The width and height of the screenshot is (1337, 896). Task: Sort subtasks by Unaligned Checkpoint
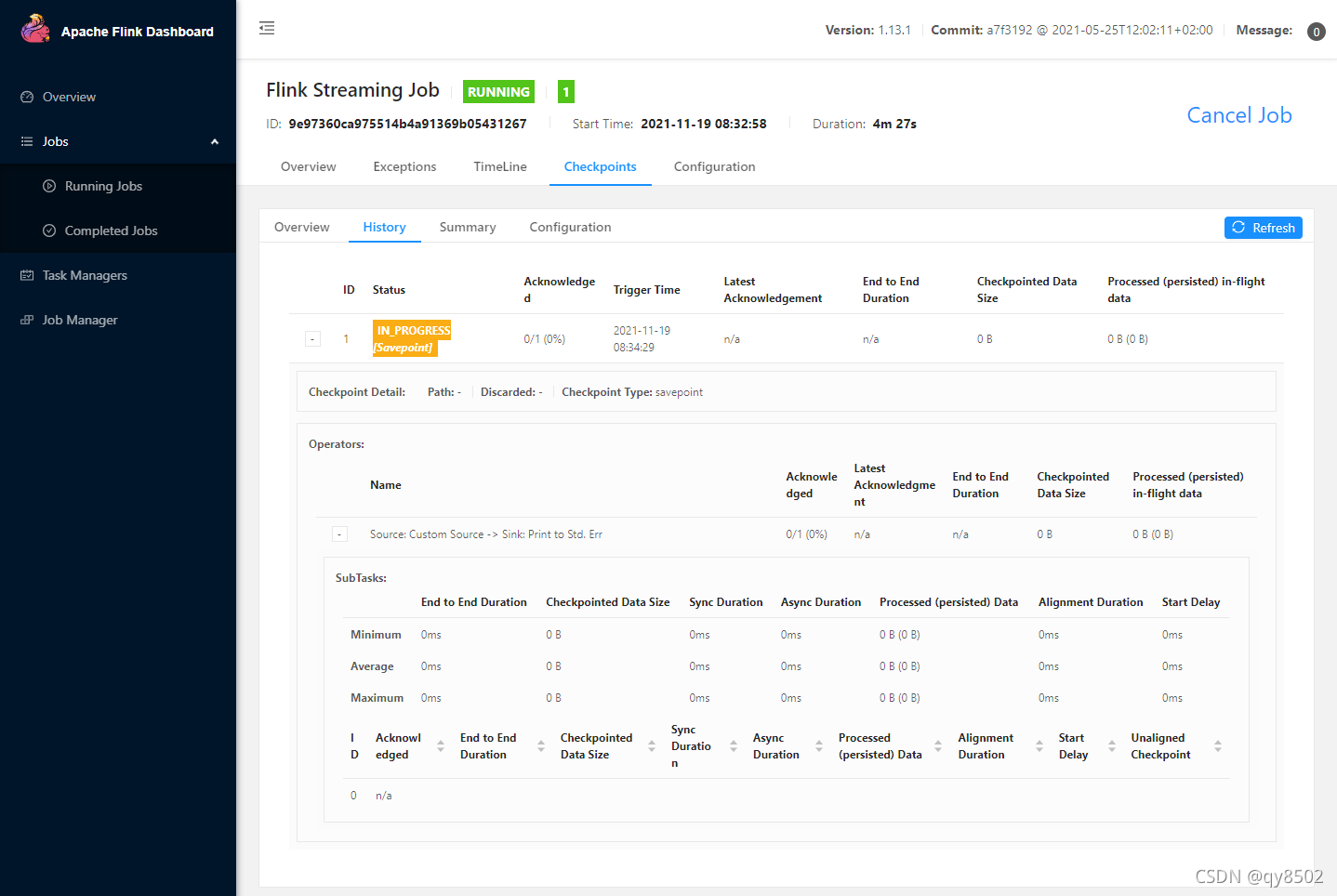(1218, 746)
